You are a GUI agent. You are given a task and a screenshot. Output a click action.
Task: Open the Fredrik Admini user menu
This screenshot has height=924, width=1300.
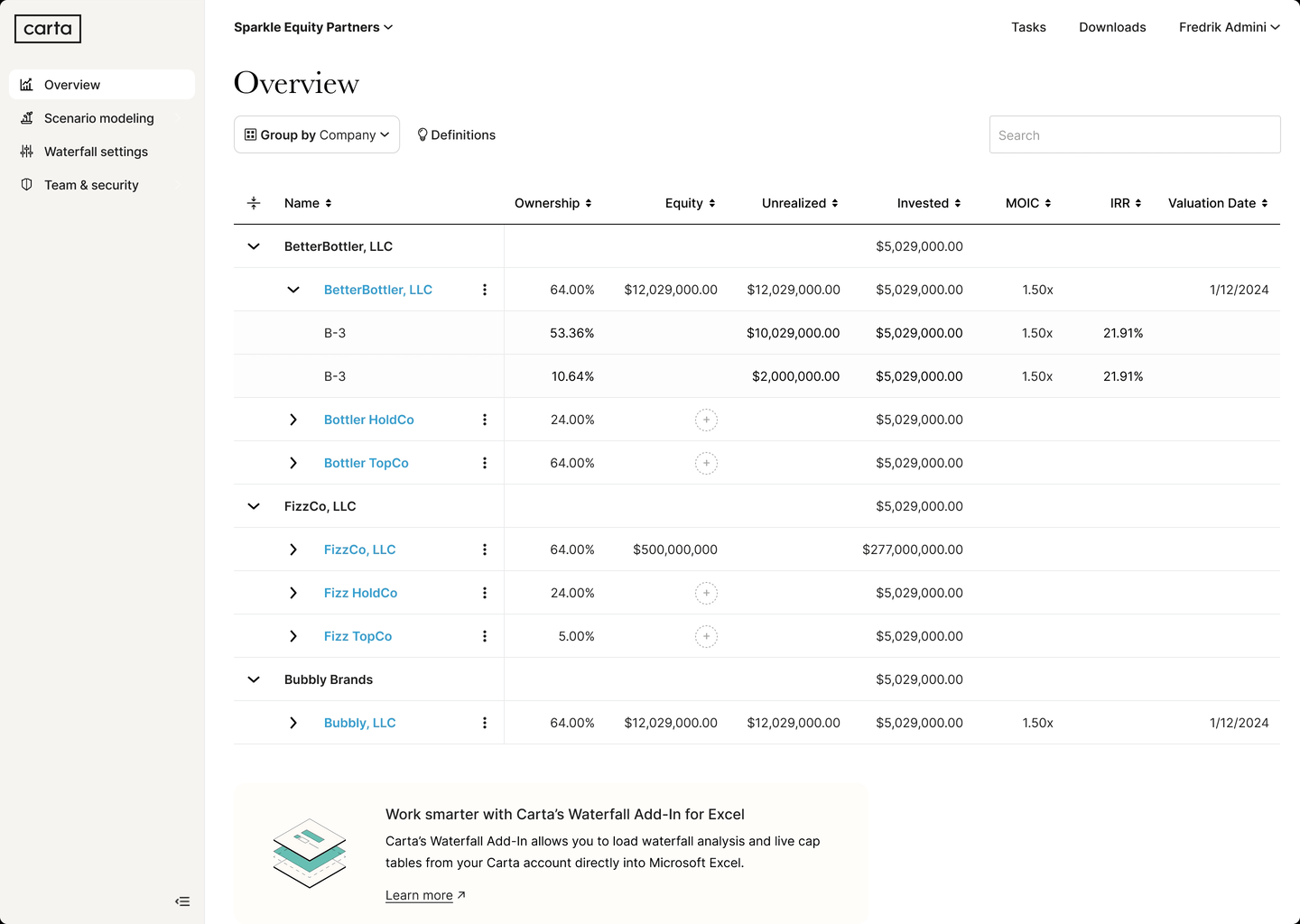tap(1230, 27)
